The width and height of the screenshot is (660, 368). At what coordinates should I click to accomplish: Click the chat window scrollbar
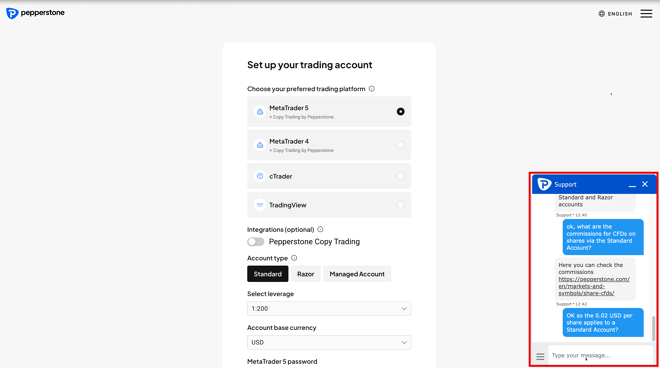[653, 328]
